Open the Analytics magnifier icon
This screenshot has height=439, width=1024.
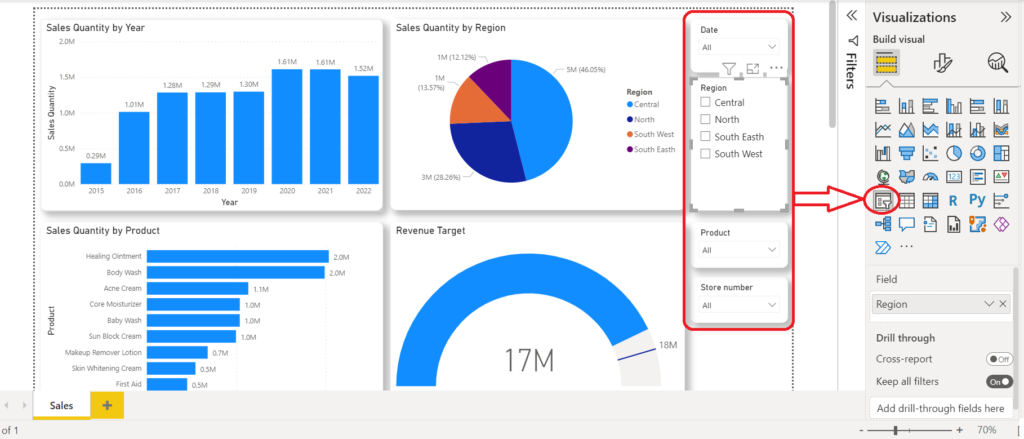coord(997,65)
